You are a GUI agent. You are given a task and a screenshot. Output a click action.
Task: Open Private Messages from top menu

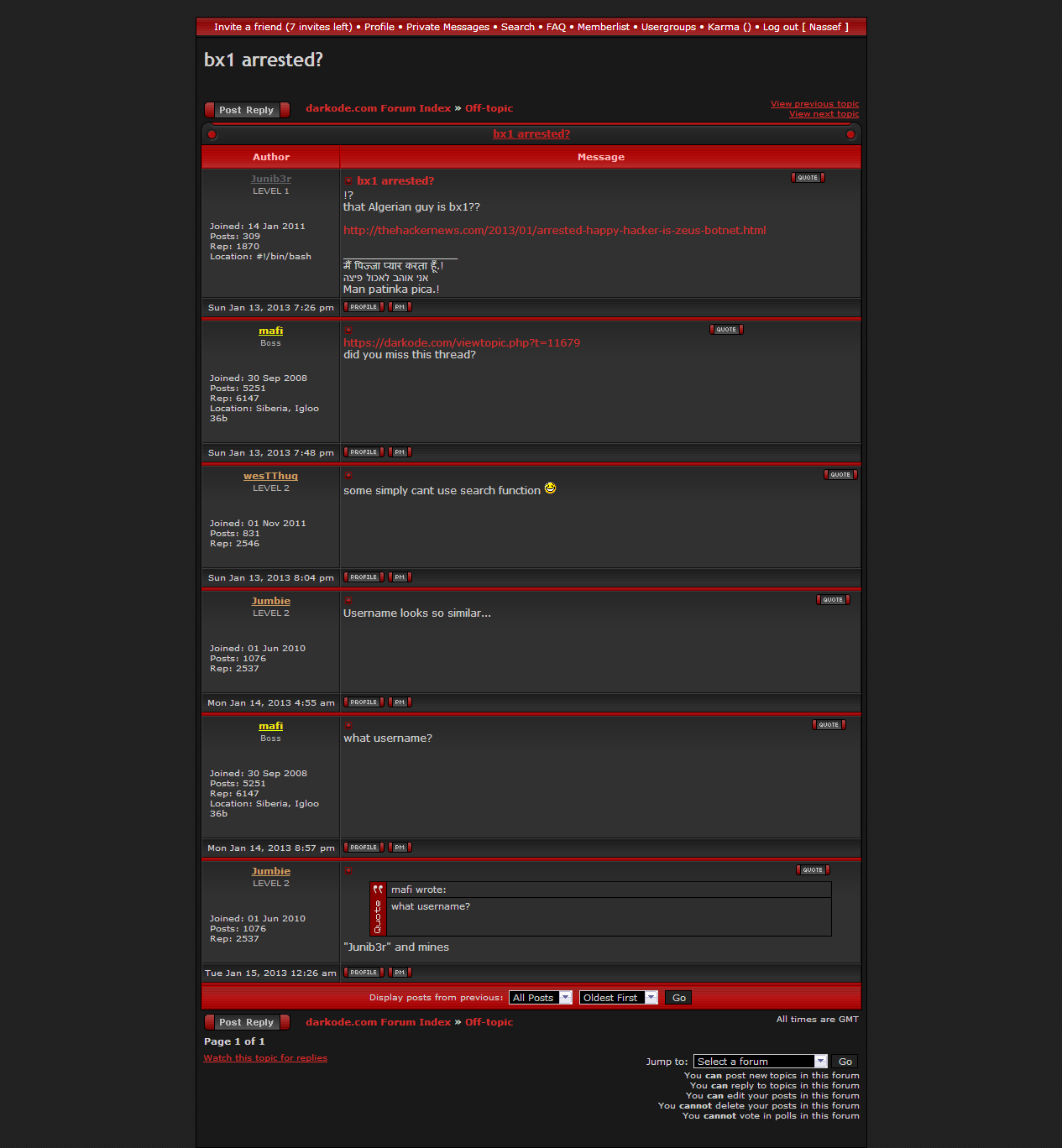tap(447, 27)
